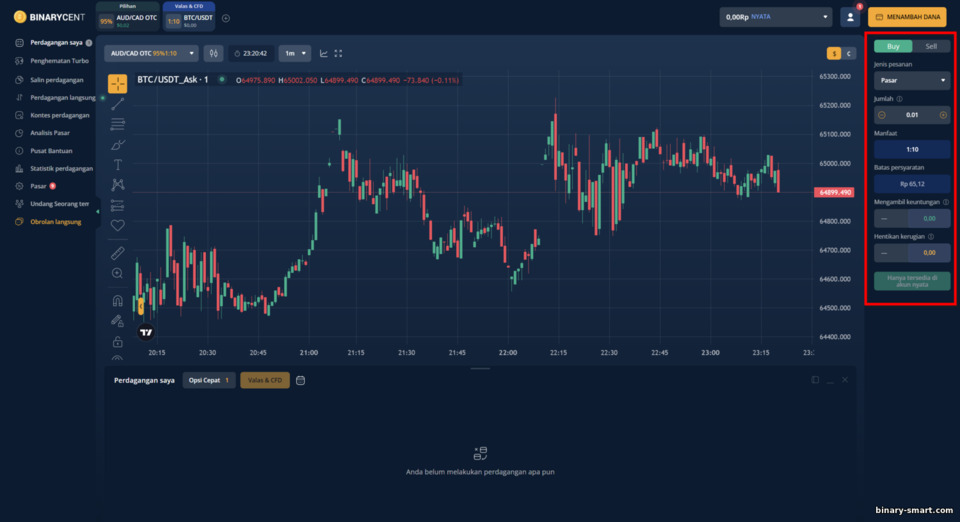Image resolution: width=960 pixels, height=522 pixels.
Task: Toggle the magnet snap mode
Action: coord(118,300)
